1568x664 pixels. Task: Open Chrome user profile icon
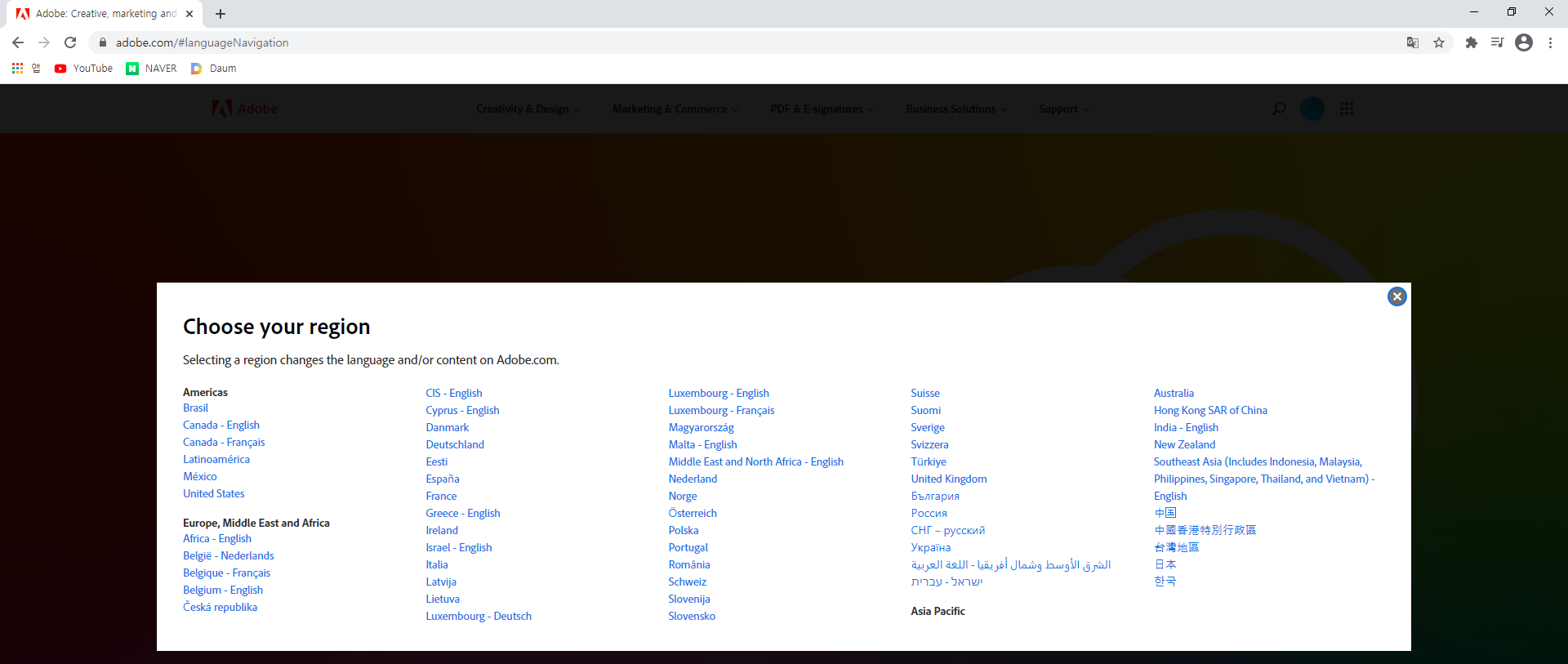1524,42
